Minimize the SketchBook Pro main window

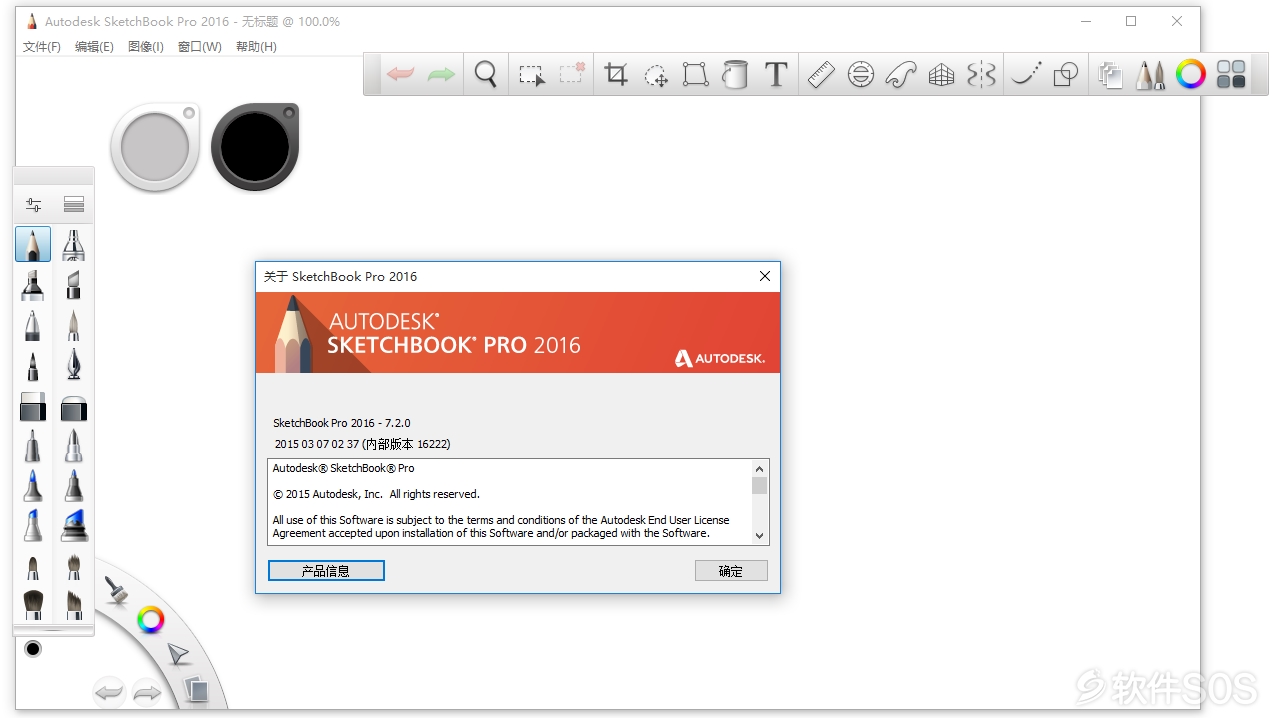pos(1085,21)
